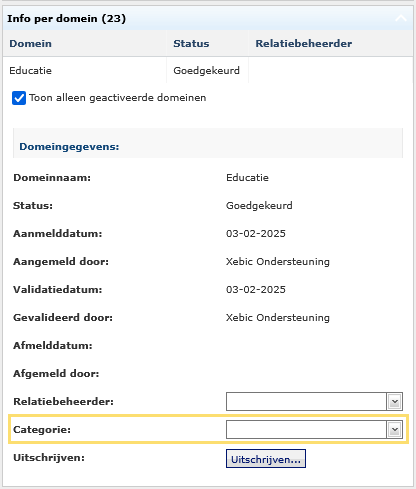Open the Relatiebeheerder dropdown arrow

point(395,402)
